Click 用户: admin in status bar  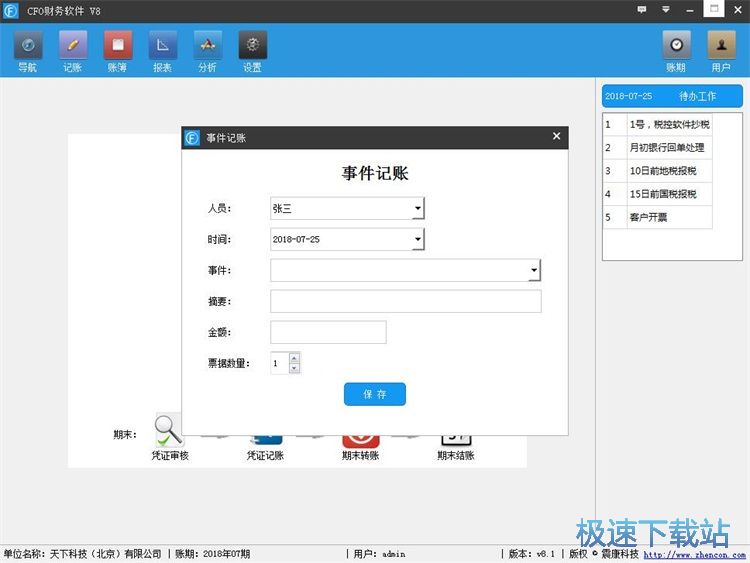coord(379,554)
